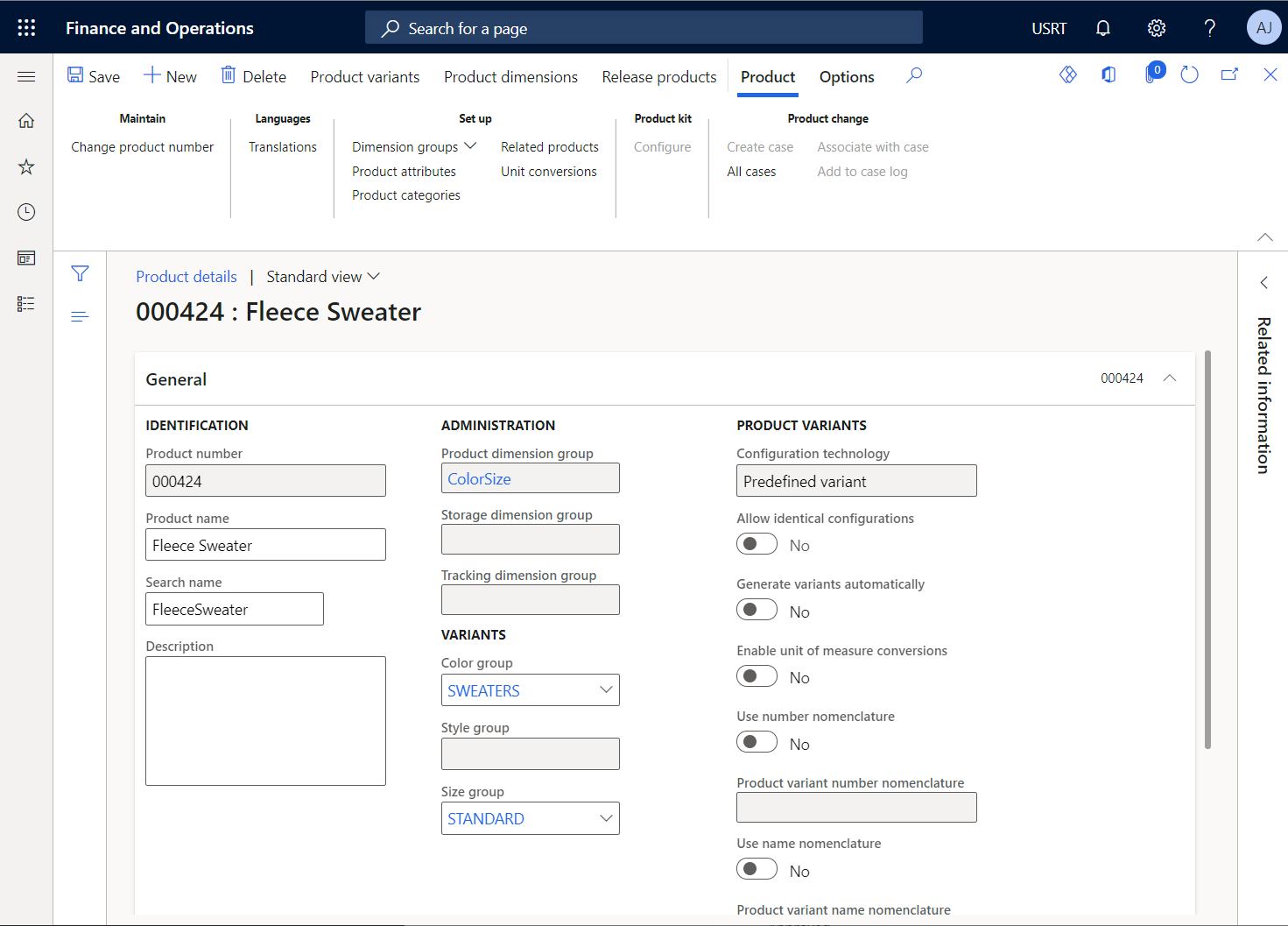Open the ColorSize dimension group link
Image resolution: width=1288 pixels, height=926 pixels.
(479, 478)
